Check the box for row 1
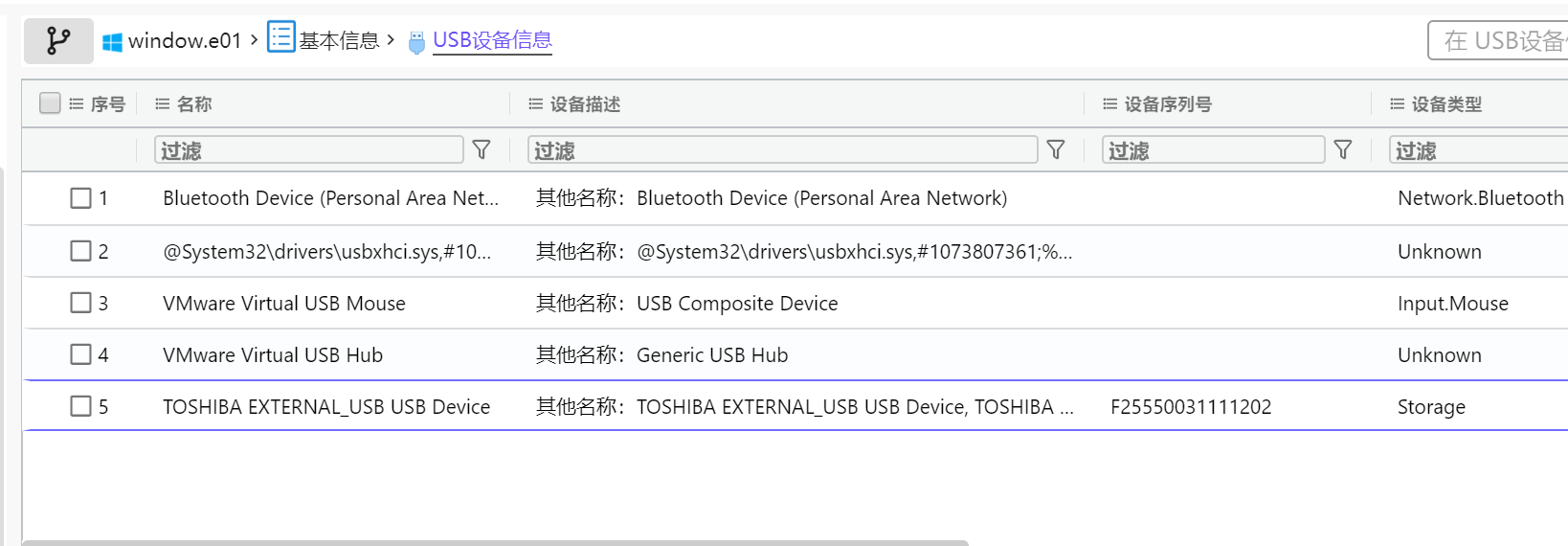1568x546 pixels. pyautogui.click(x=80, y=198)
